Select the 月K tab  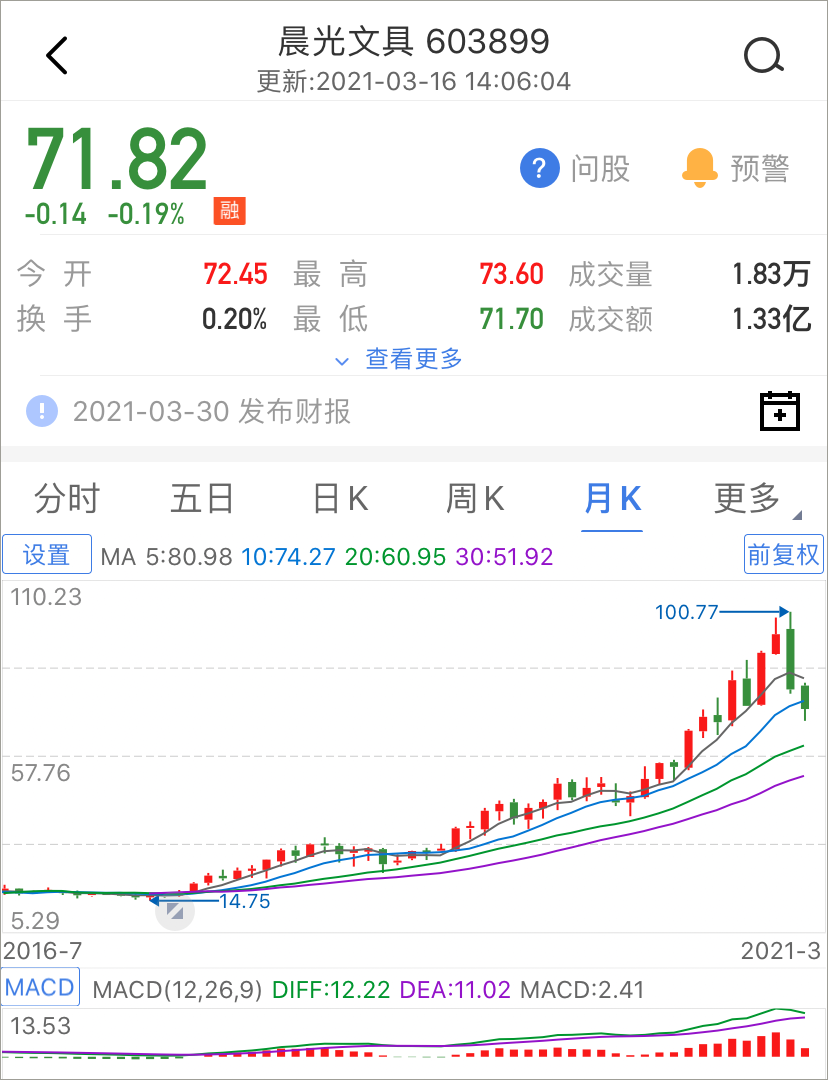(x=612, y=498)
